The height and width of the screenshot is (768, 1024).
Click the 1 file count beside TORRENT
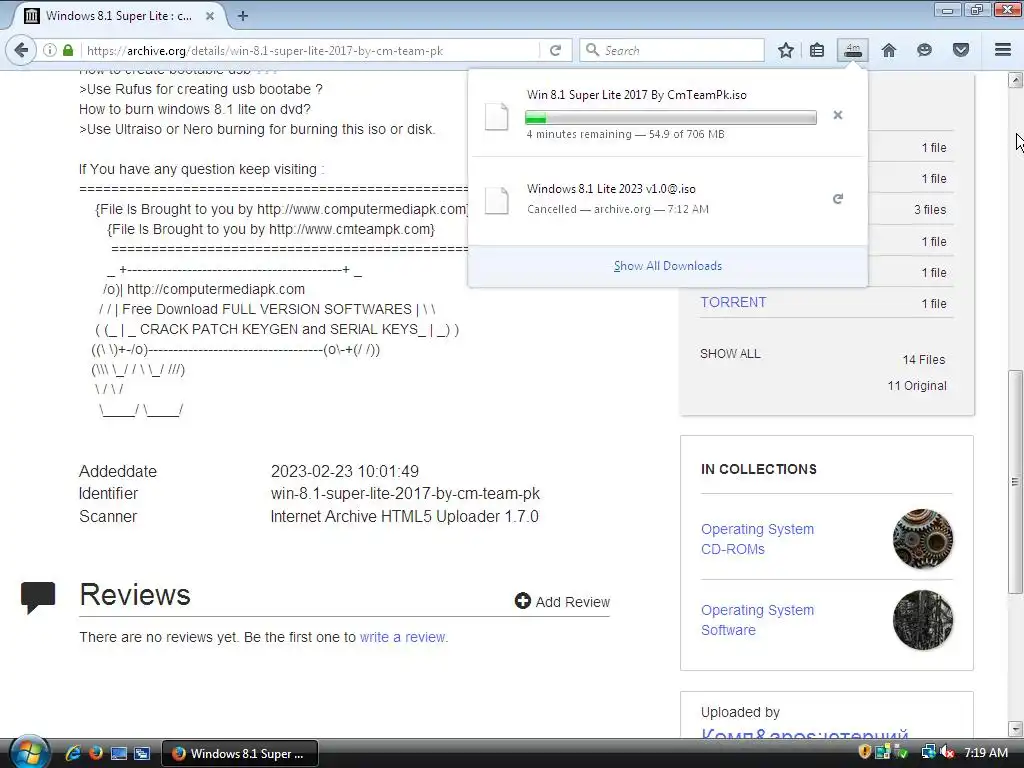pyautogui.click(x=934, y=304)
